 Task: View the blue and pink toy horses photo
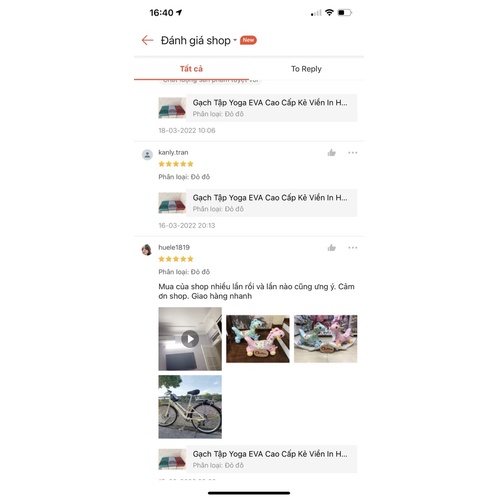coord(325,339)
